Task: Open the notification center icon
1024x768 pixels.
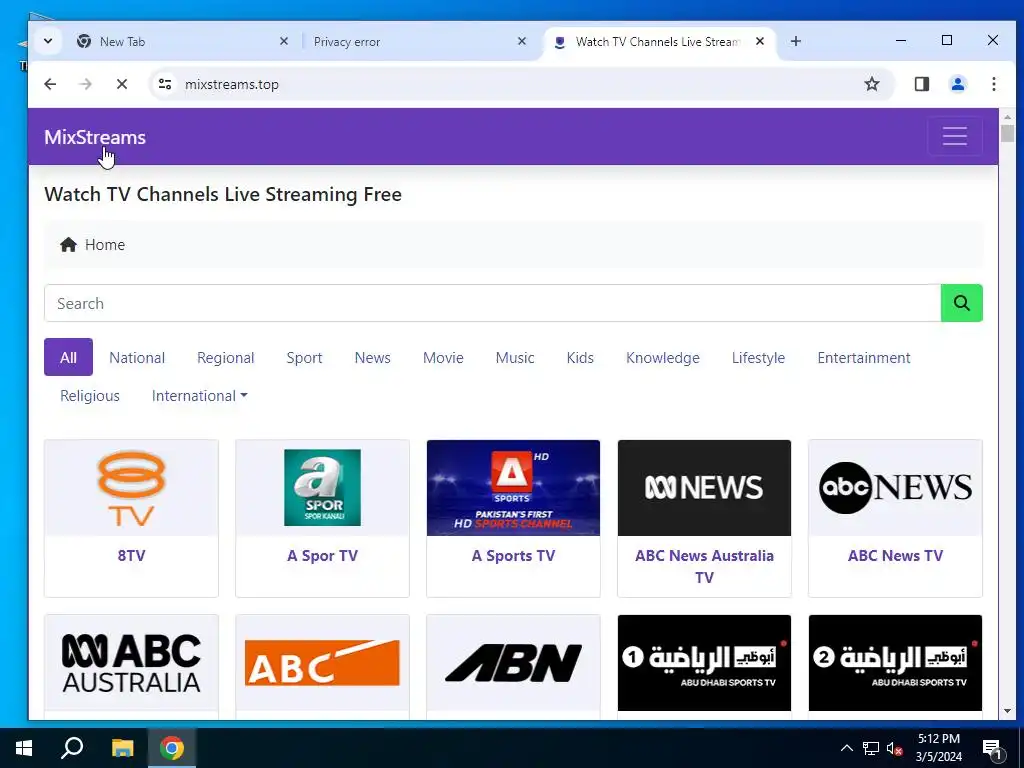Action: point(992,749)
